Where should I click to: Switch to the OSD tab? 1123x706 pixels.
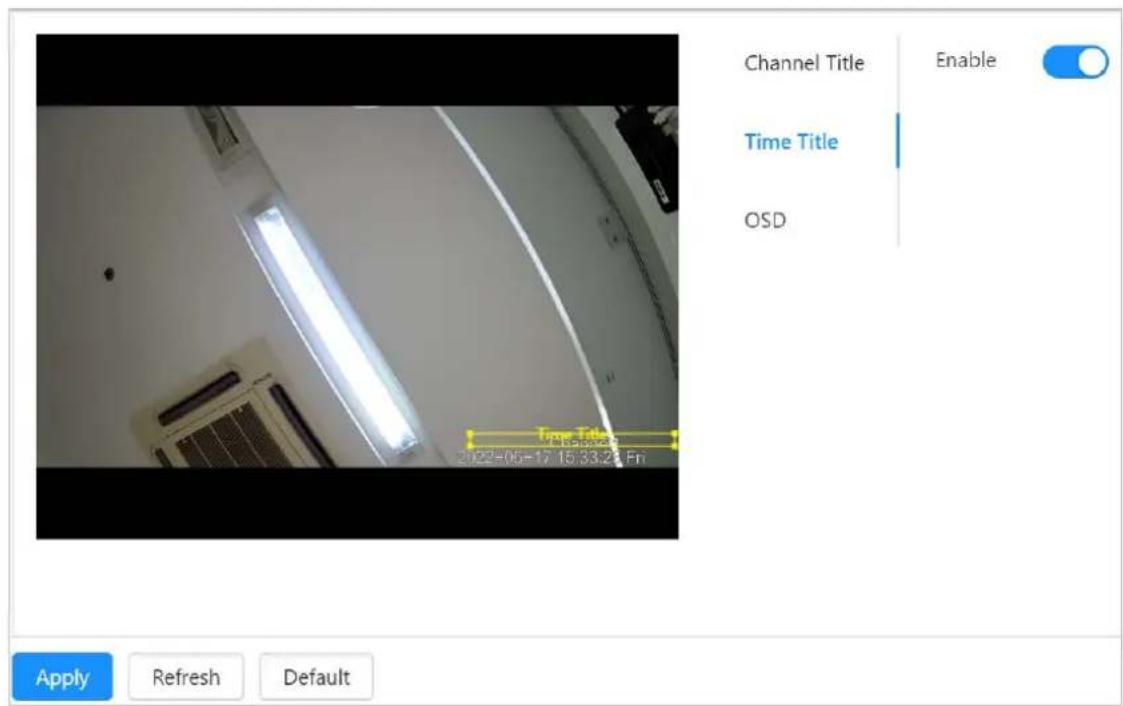(x=765, y=220)
